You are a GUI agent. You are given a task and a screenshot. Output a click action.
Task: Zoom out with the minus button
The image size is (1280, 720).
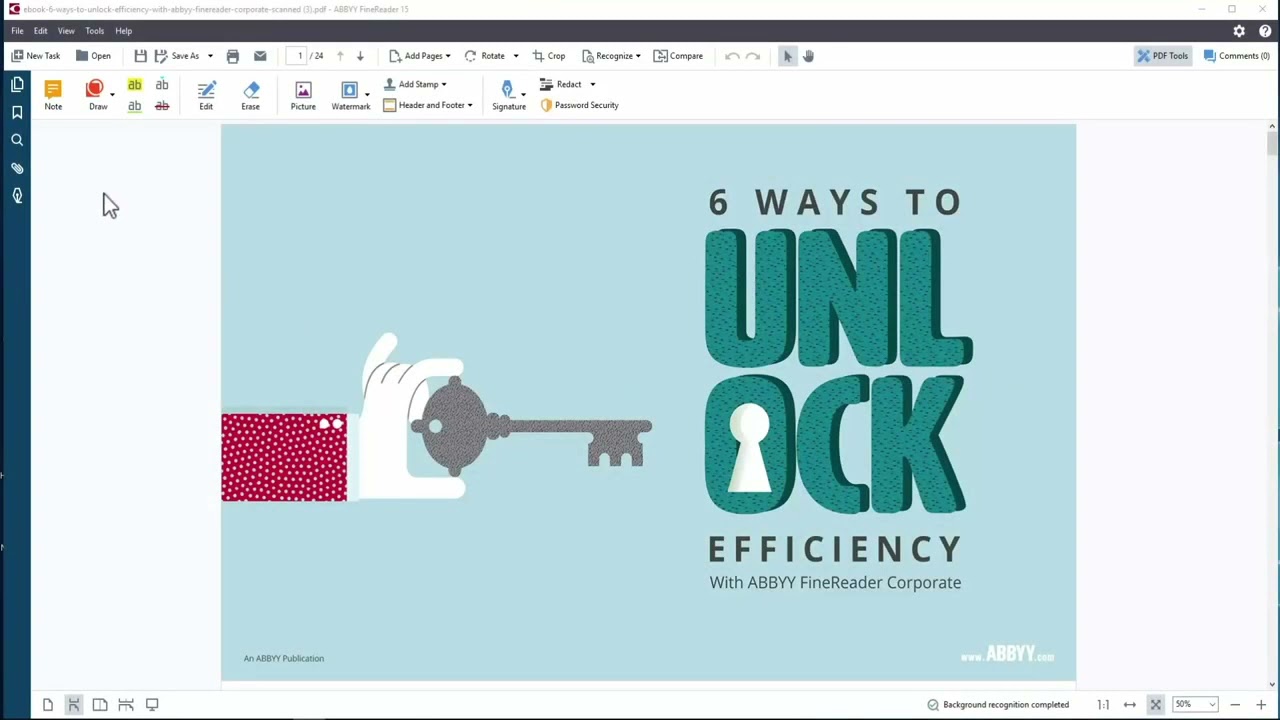[1235, 705]
